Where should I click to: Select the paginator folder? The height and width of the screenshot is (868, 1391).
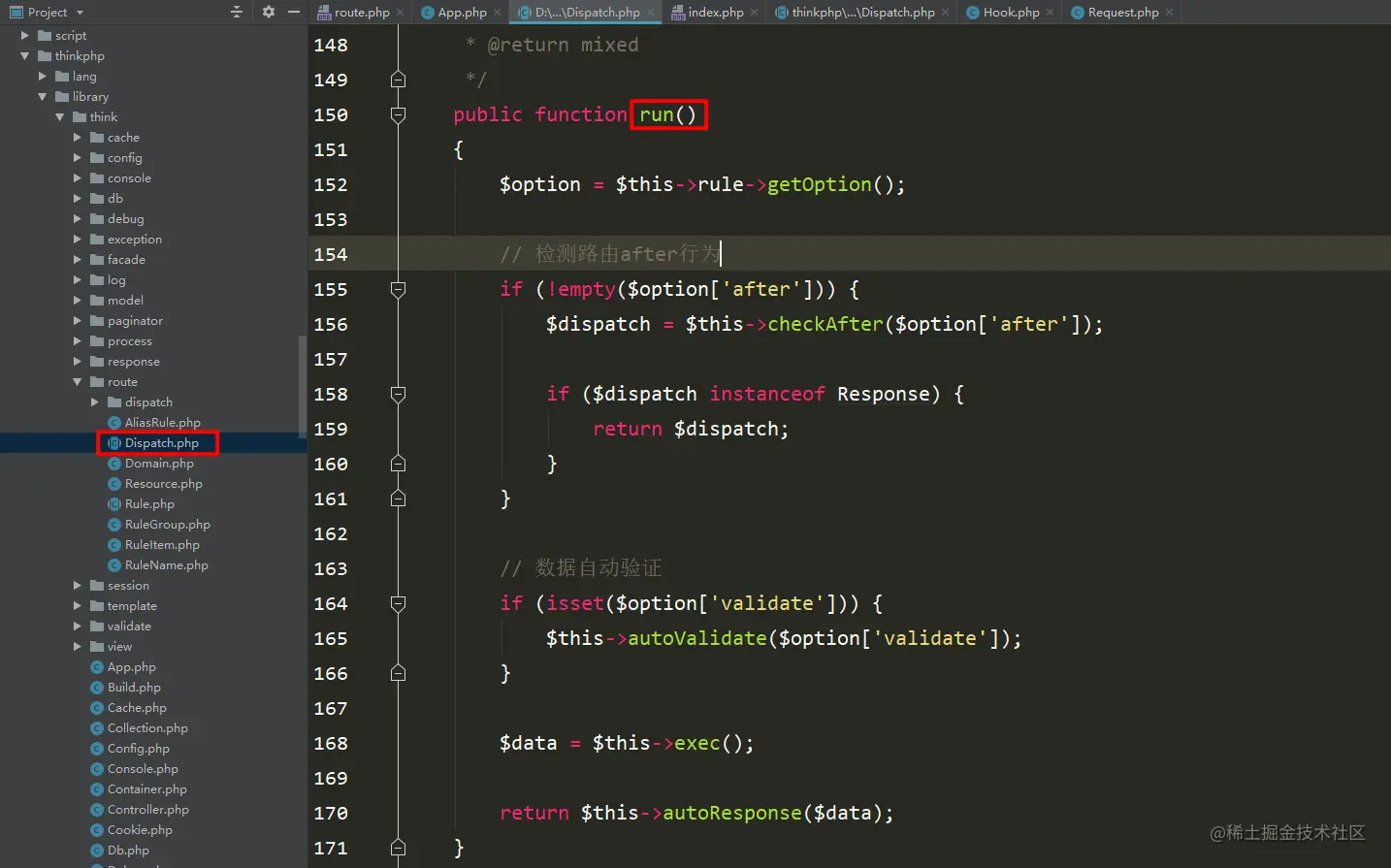126,321
